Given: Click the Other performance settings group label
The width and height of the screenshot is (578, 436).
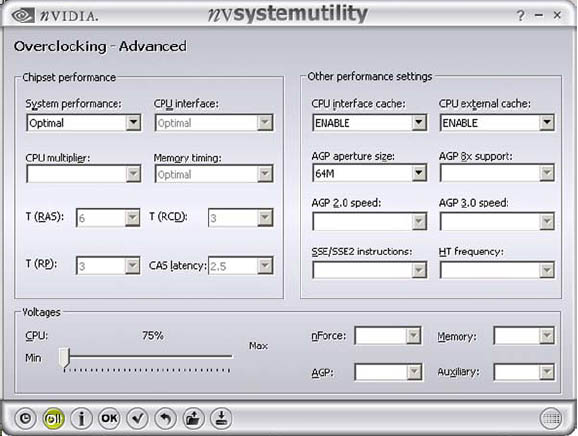Looking at the screenshot, I should pyautogui.click(x=370, y=76).
